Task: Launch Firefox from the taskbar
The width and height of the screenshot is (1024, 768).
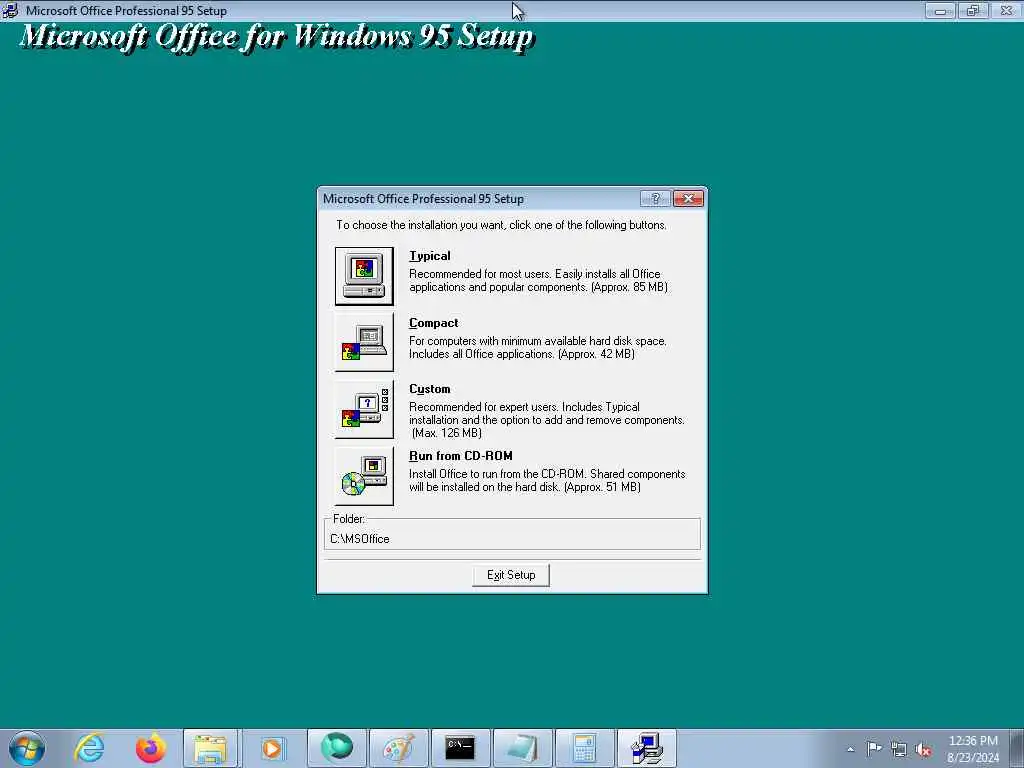Action: pyautogui.click(x=150, y=748)
